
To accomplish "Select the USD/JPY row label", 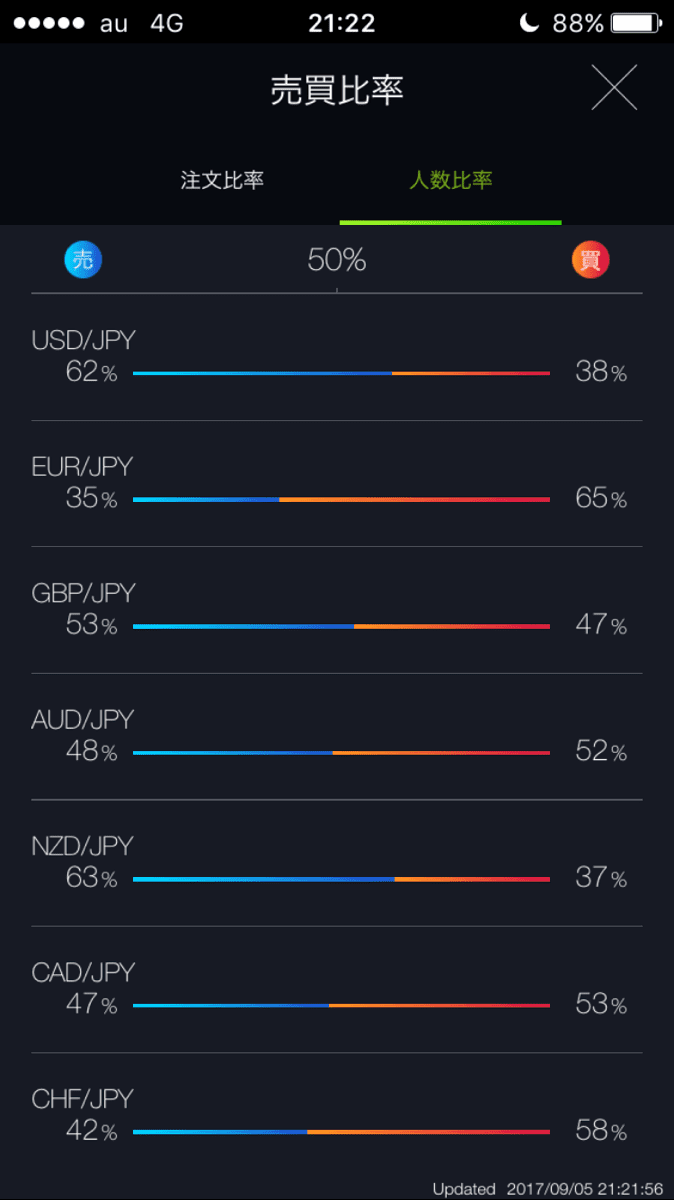I will tap(83, 340).
